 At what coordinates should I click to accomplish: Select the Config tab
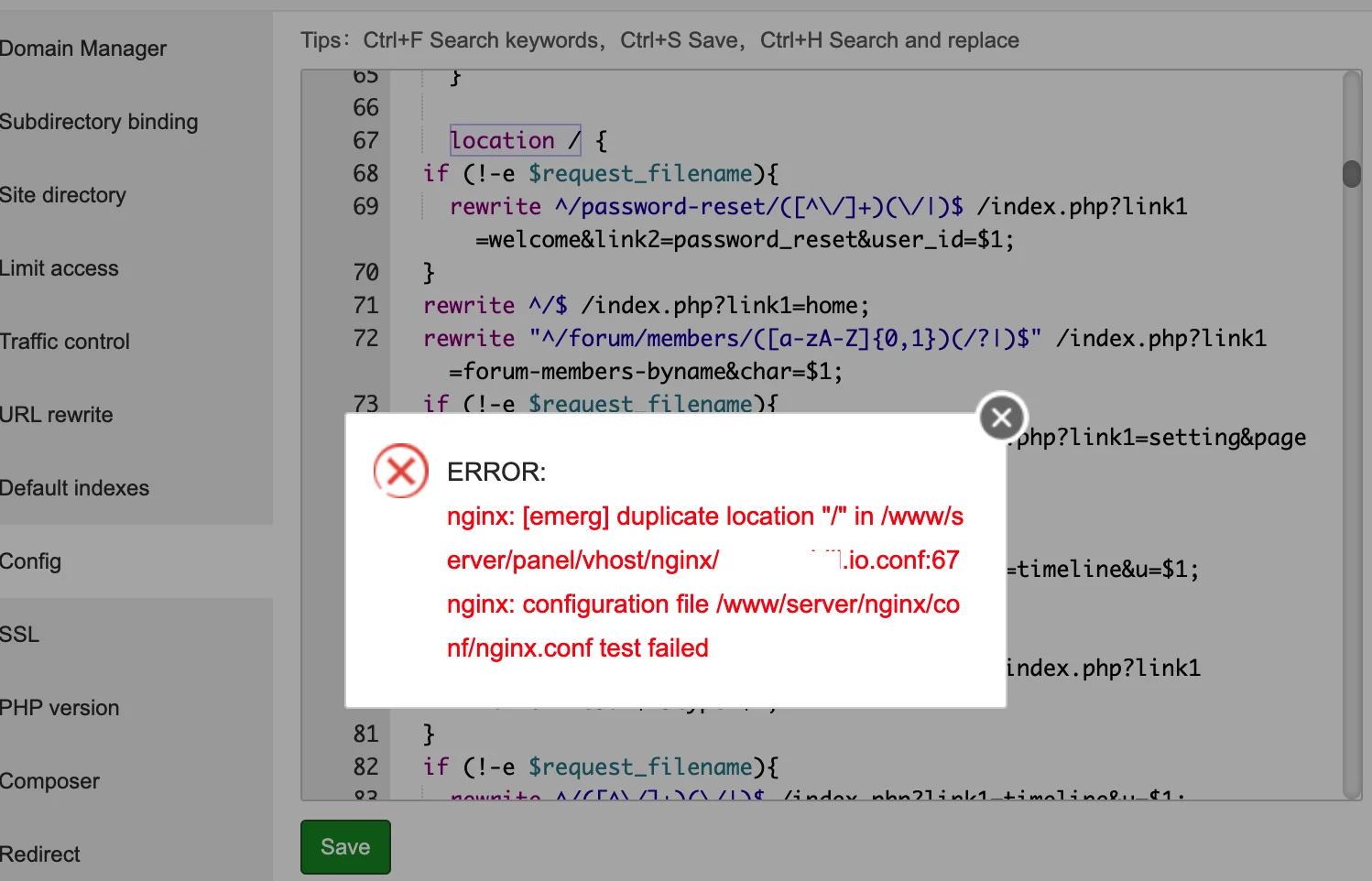(x=31, y=561)
